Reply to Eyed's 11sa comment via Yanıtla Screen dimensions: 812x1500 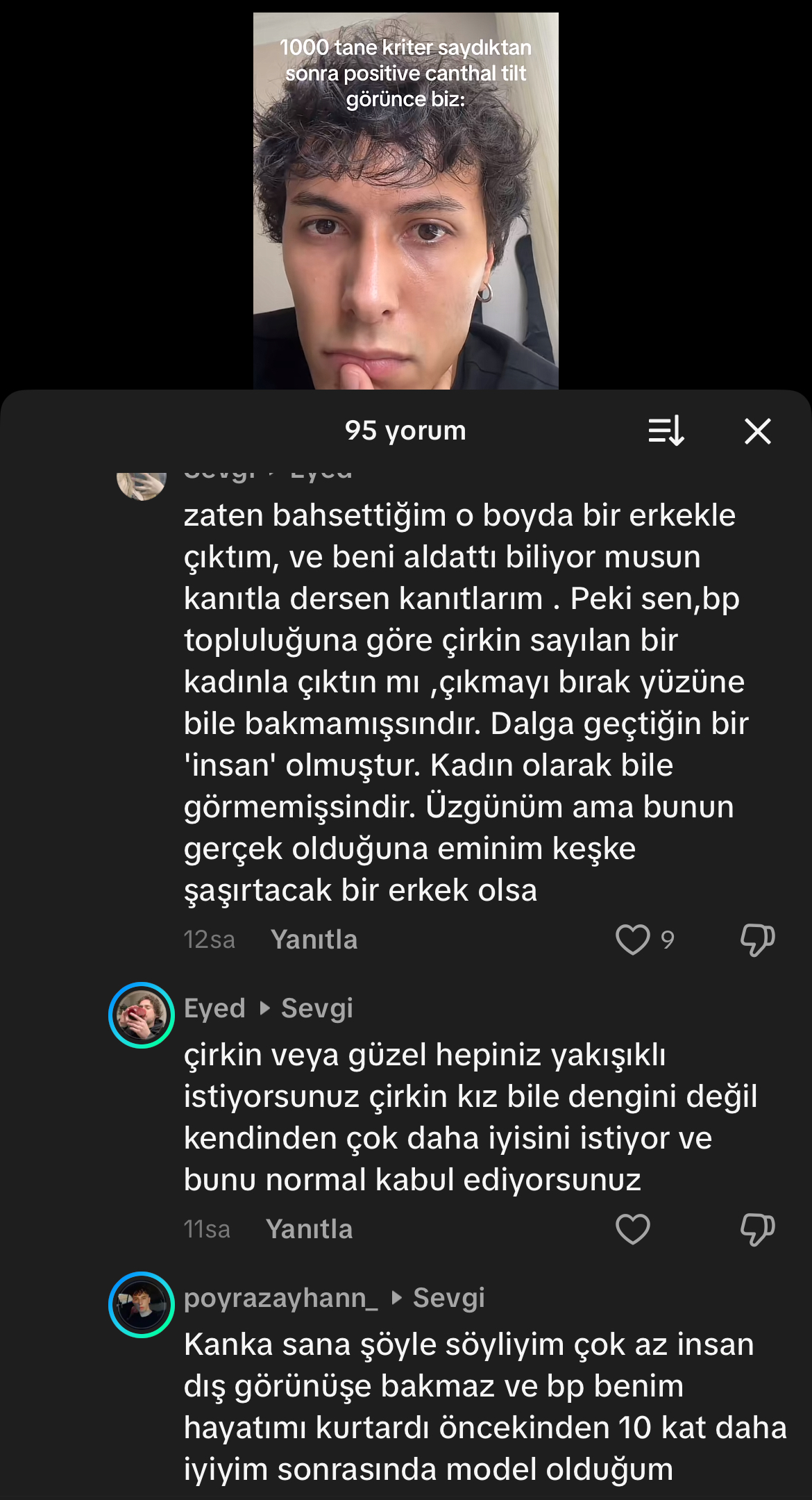click(310, 1229)
